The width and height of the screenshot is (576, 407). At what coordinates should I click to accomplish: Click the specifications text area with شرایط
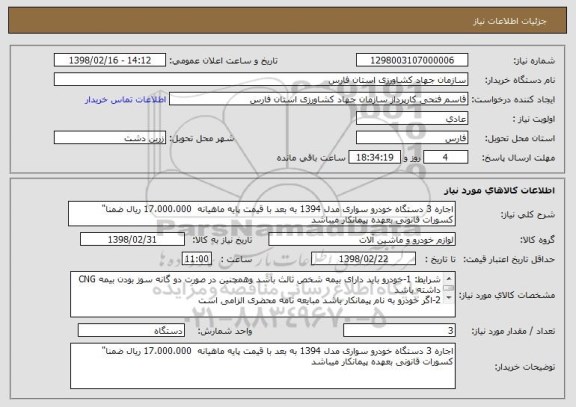(x=263, y=295)
